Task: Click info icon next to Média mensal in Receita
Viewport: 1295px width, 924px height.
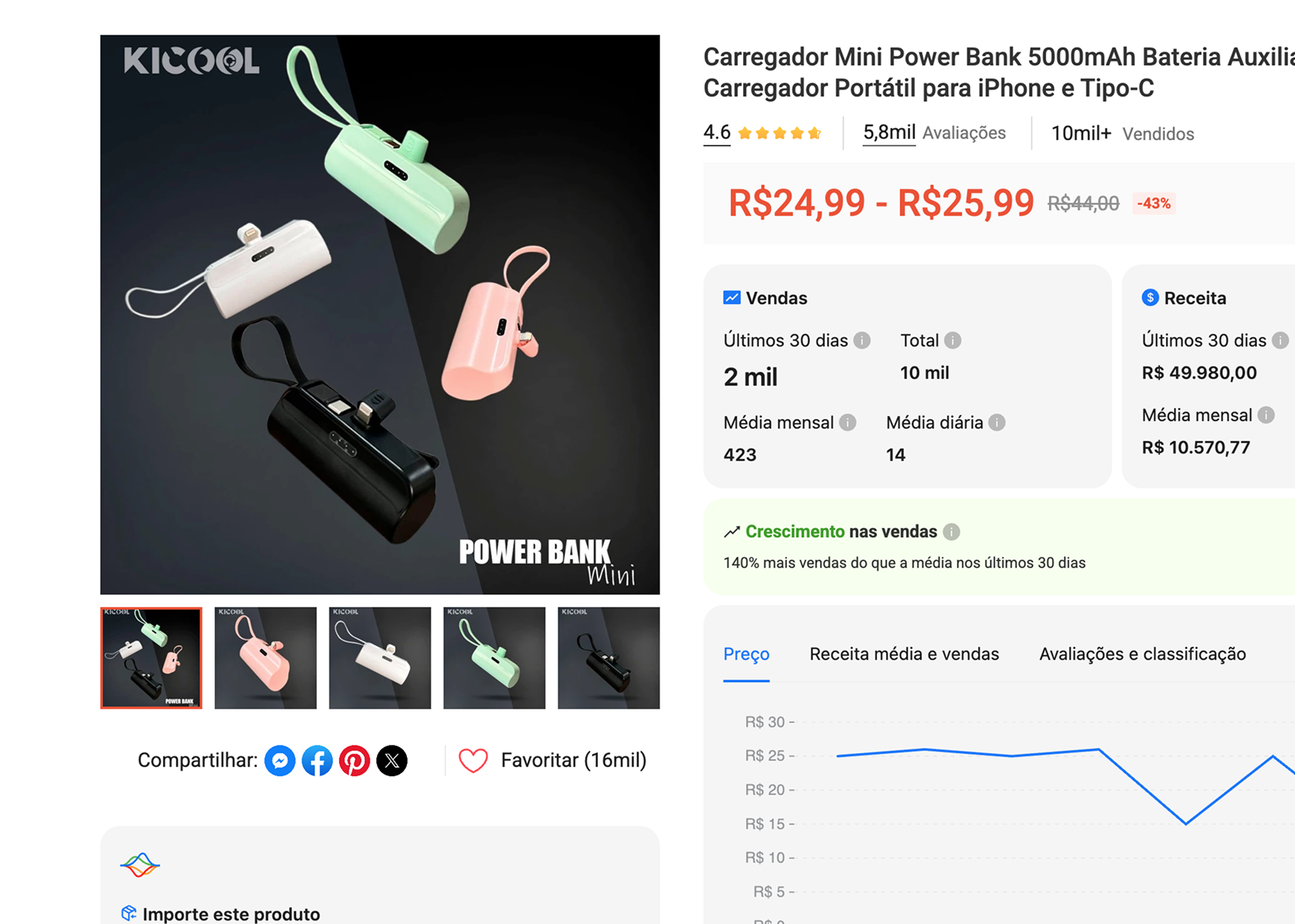Action: click(x=1266, y=415)
